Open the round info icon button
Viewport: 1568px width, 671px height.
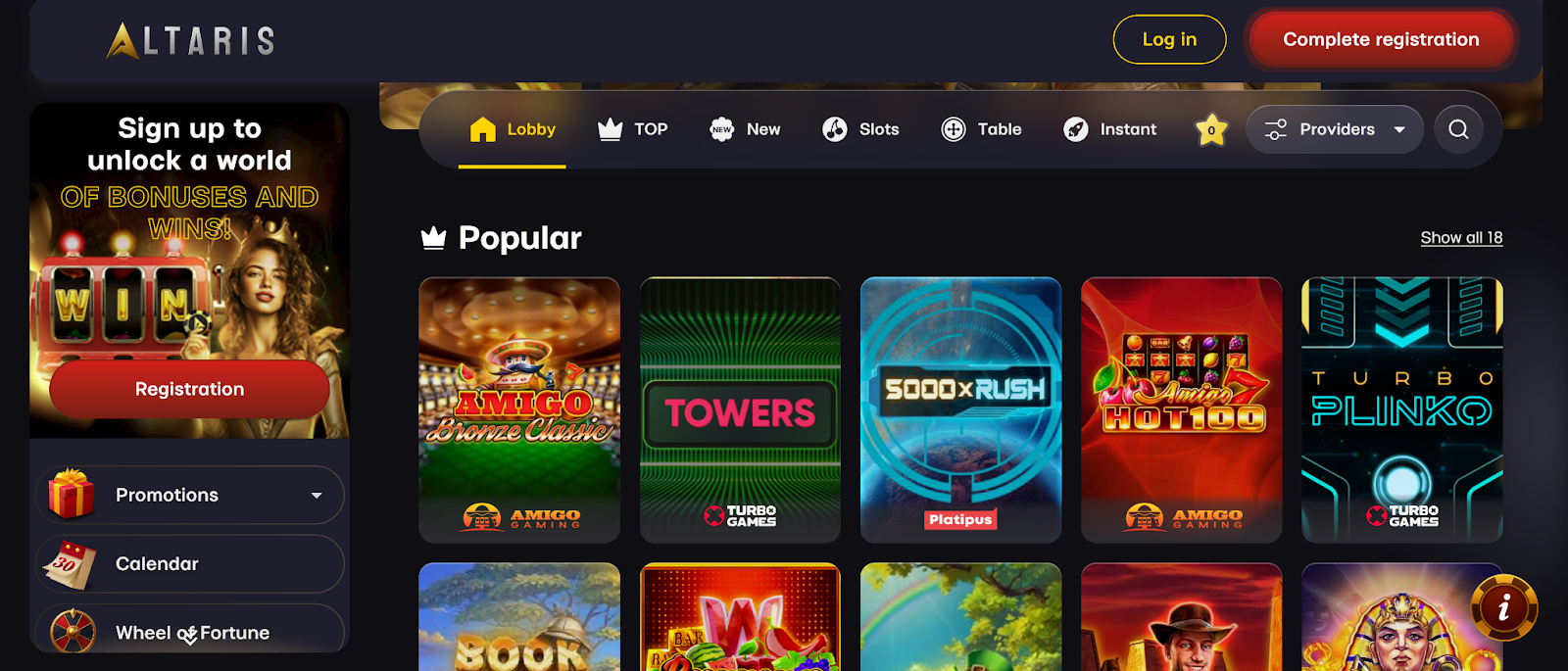click(x=1503, y=608)
